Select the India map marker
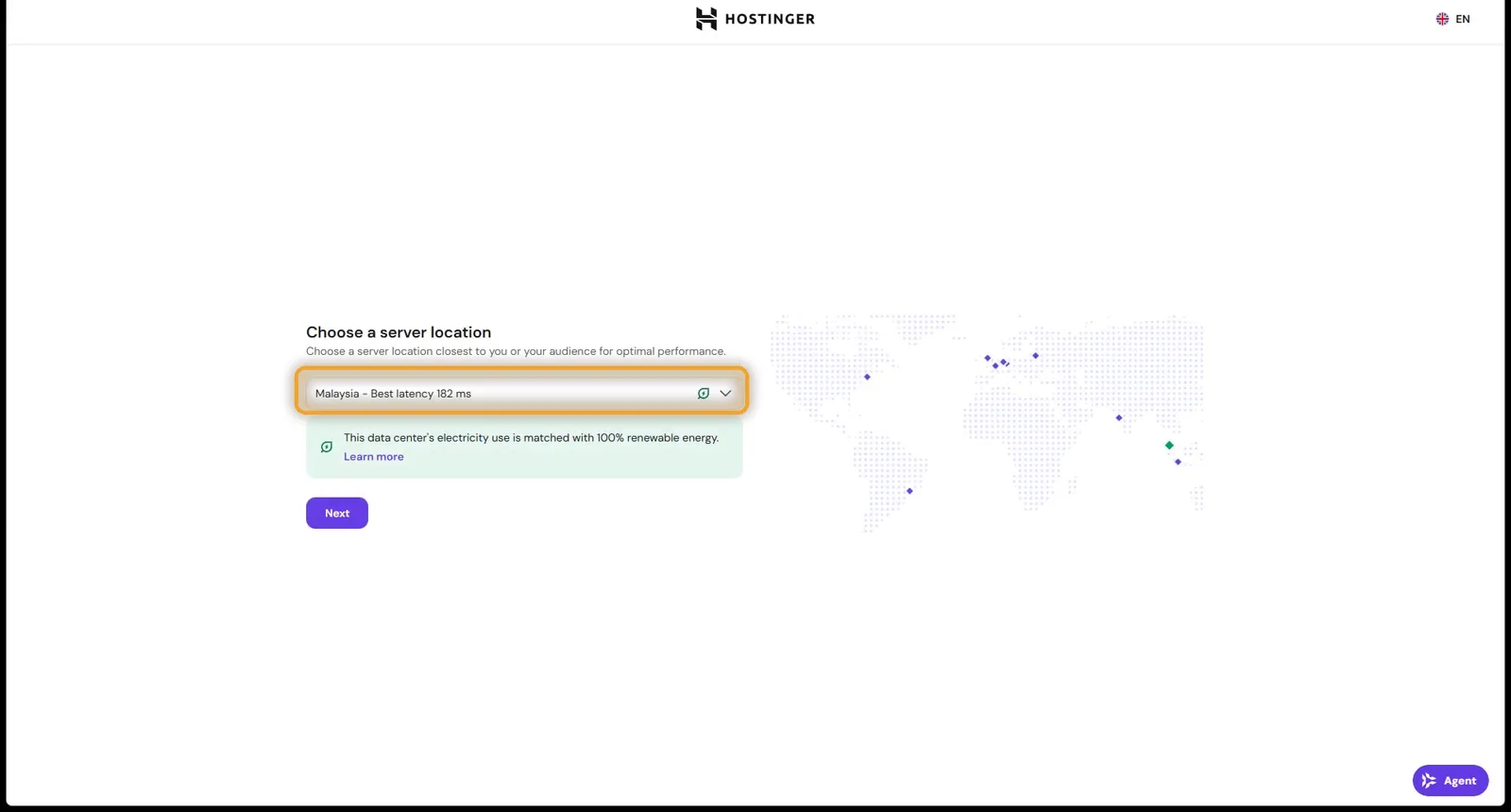 click(1119, 417)
